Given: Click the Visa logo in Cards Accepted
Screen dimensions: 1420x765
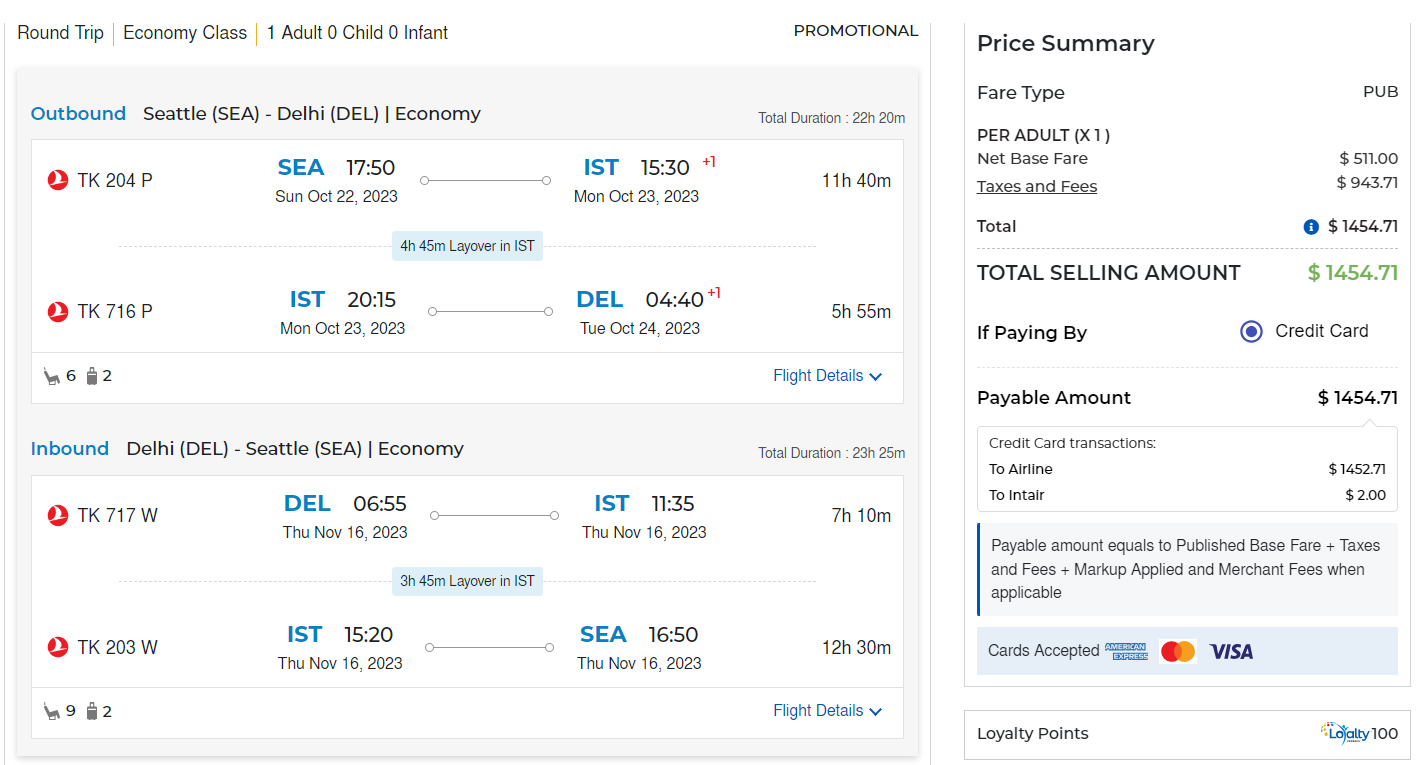Looking at the screenshot, I should point(1231,652).
